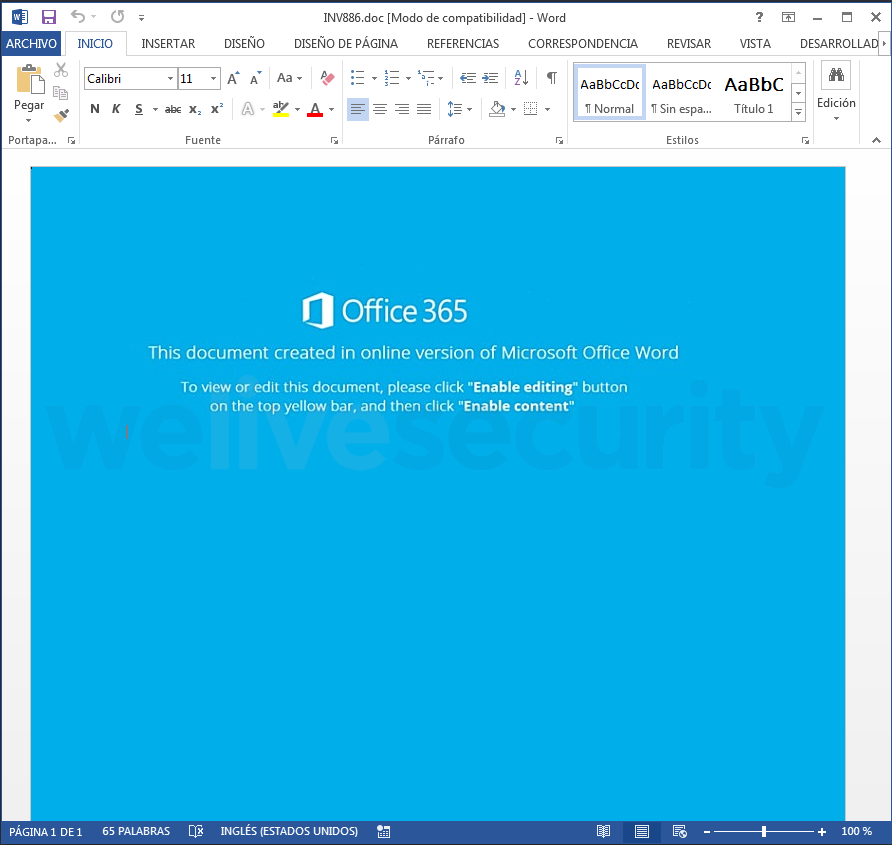Click the Save icon in quick access toolbar
The height and width of the screenshot is (845, 892).
click(48, 17)
